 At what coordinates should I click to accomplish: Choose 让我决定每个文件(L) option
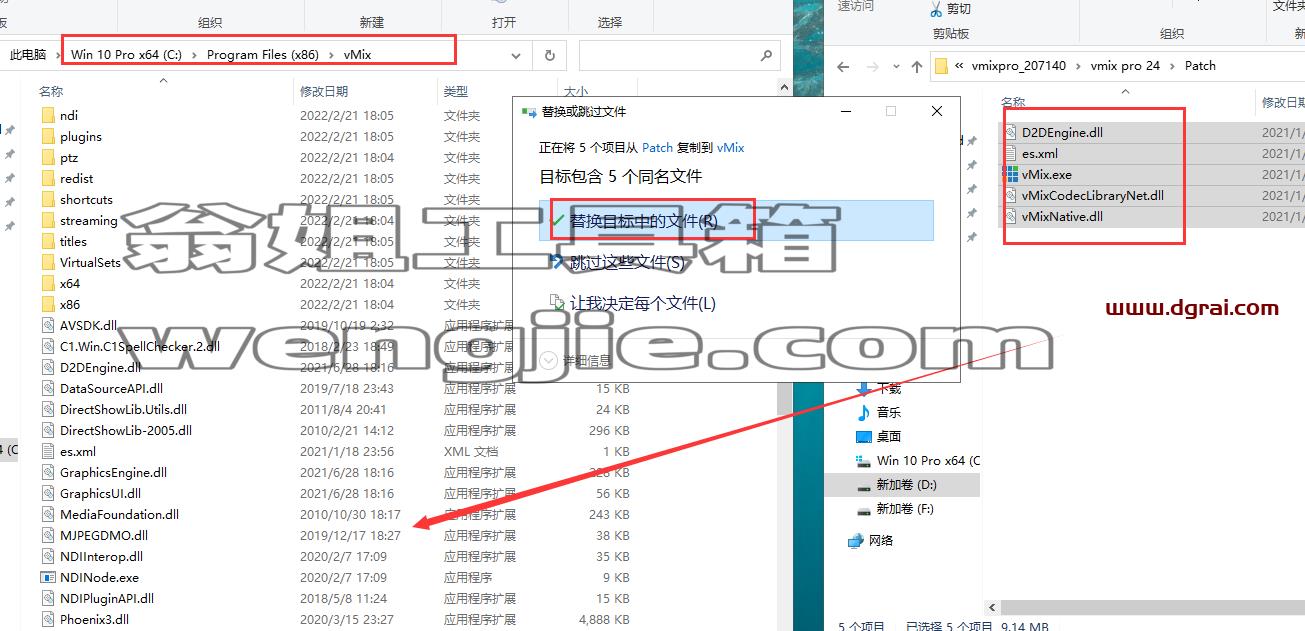tap(736, 304)
